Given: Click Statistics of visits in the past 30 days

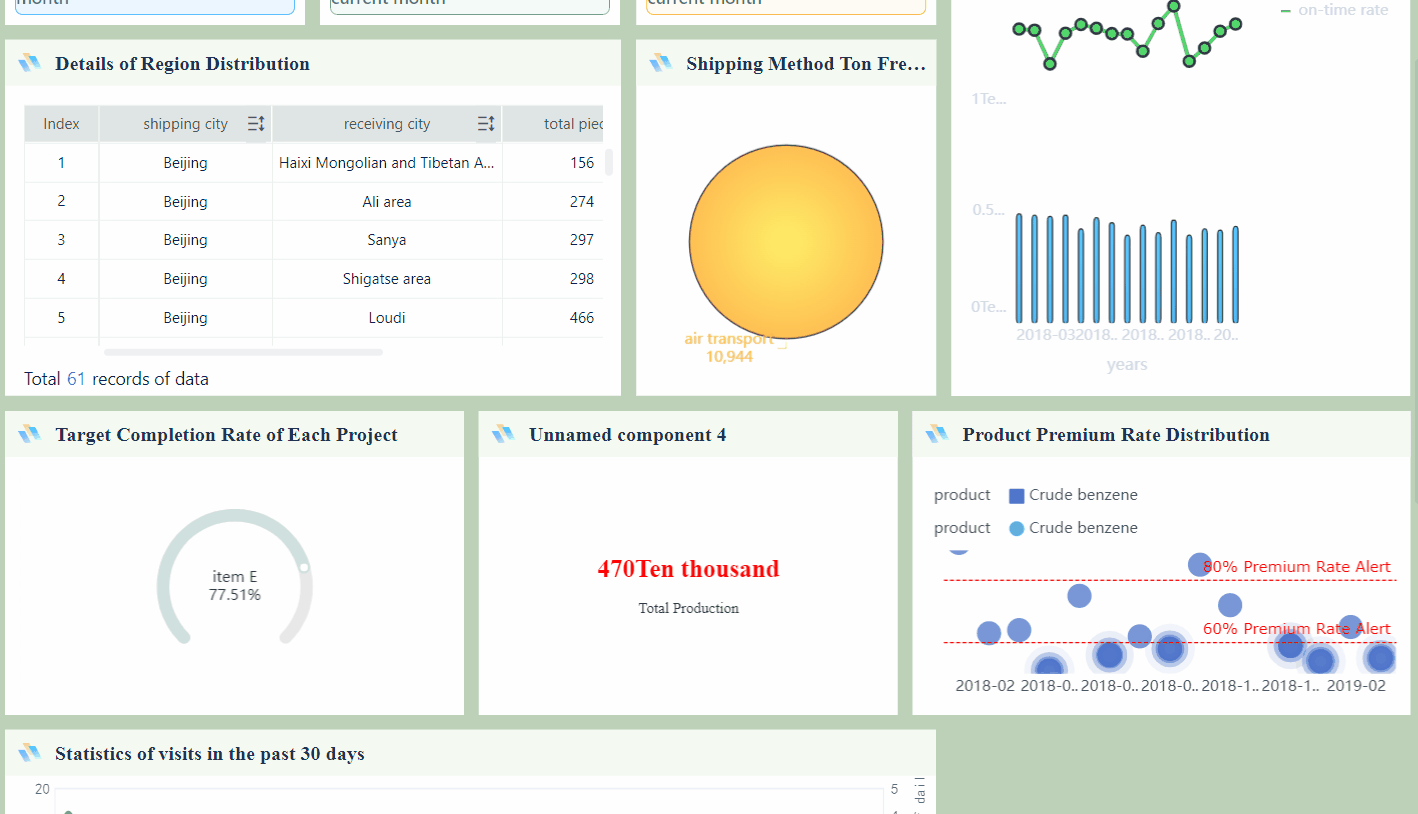Looking at the screenshot, I should click(x=210, y=754).
